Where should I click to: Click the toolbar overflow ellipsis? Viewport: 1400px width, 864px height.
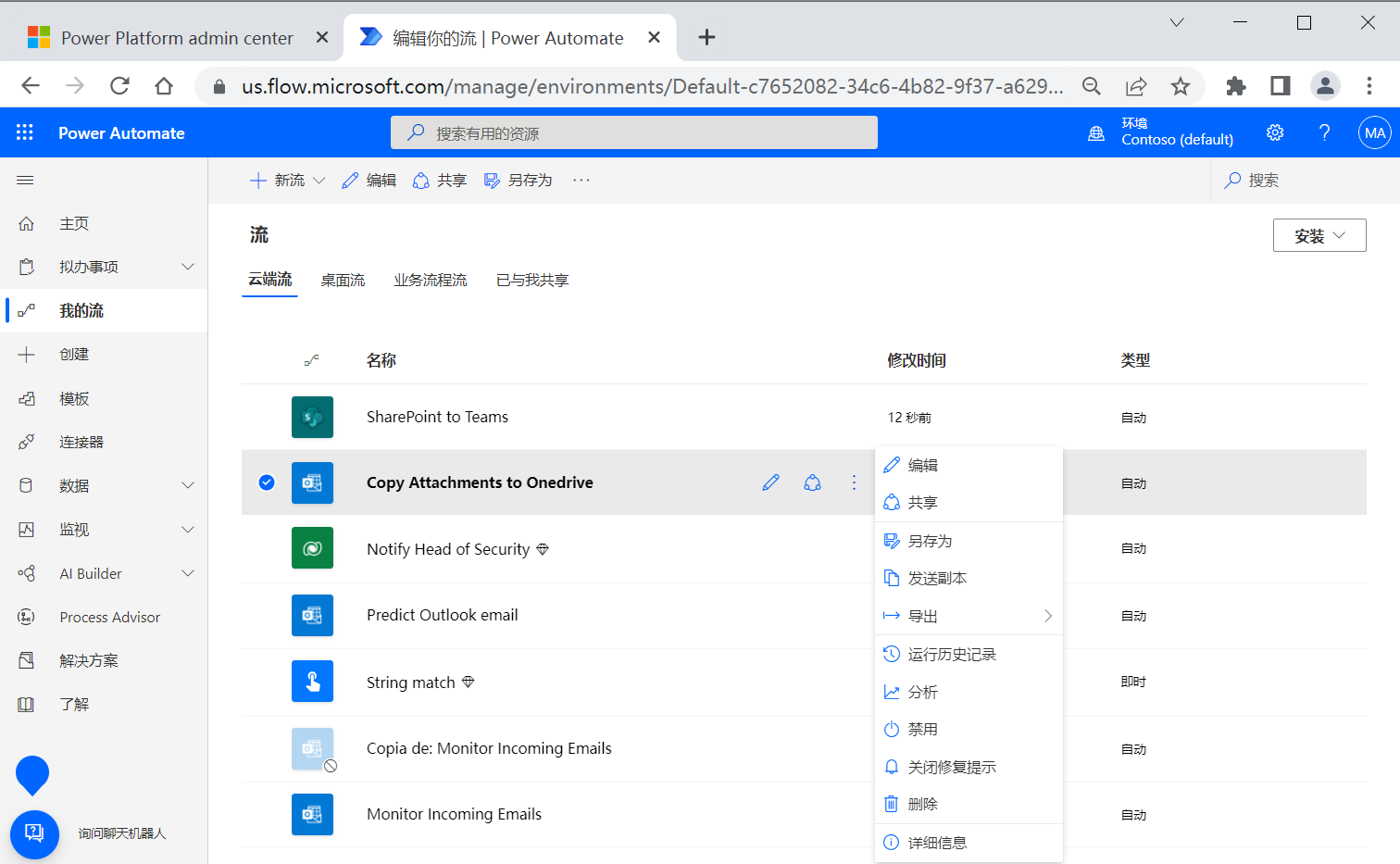tap(581, 180)
